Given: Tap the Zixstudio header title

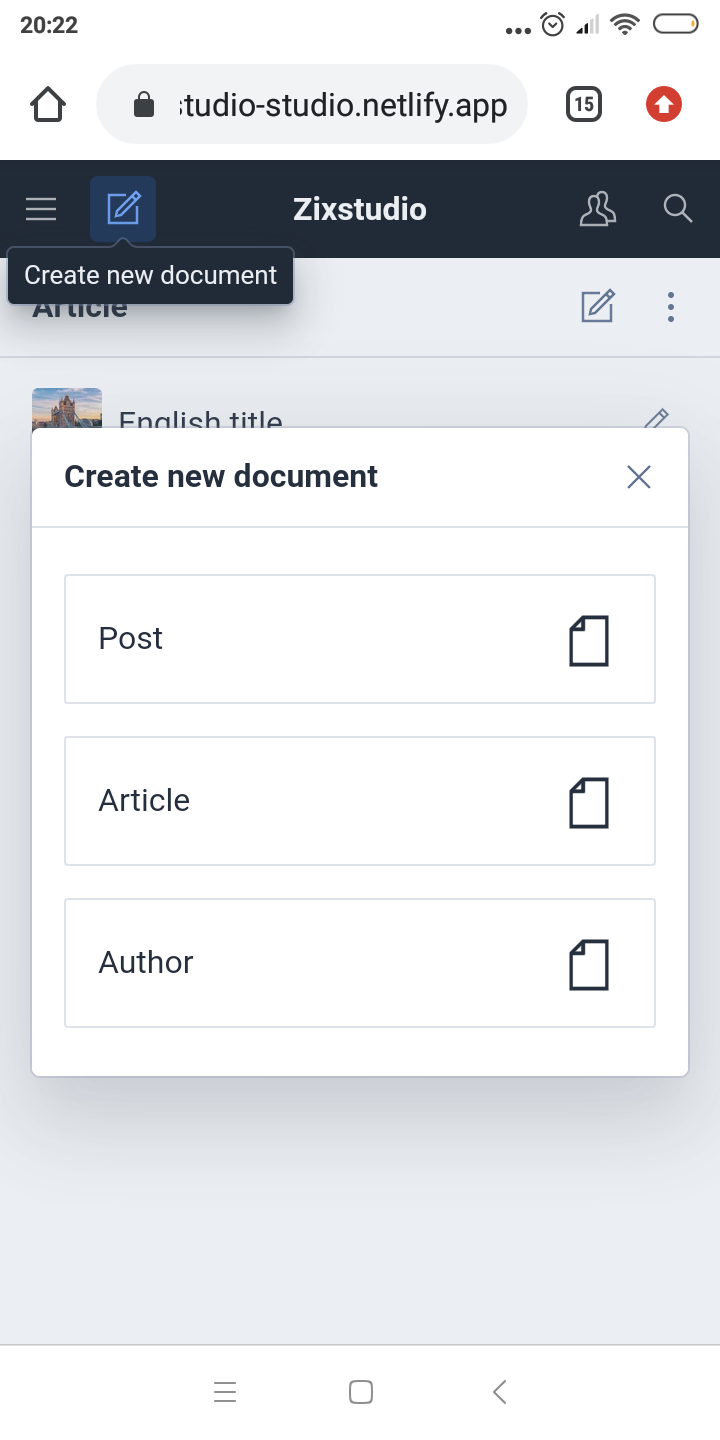Looking at the screenshot, I should pyautogui.click(x=360, y=209).
